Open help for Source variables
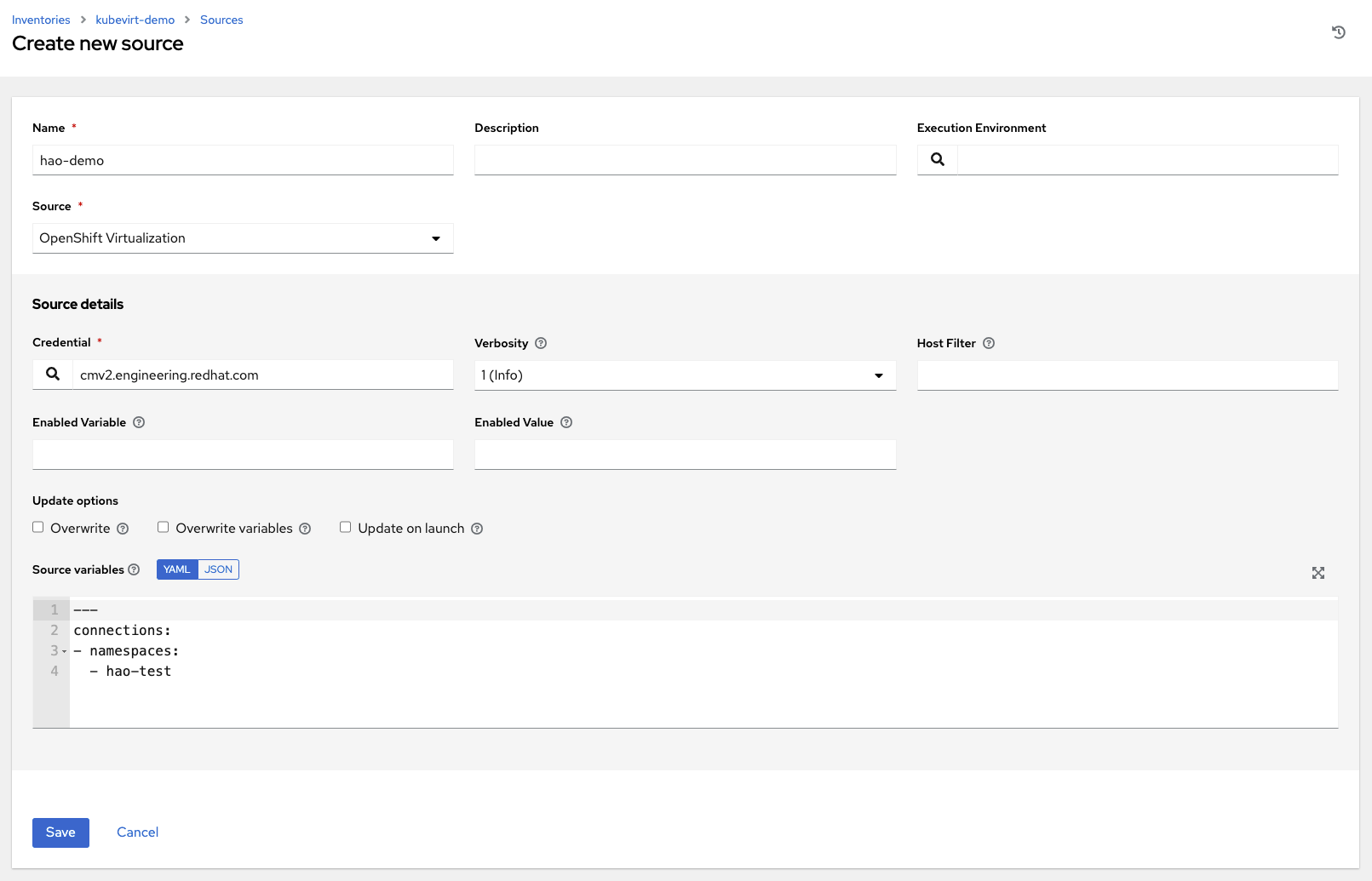Viewport: 1372px width, 881px height. [135, 569]
